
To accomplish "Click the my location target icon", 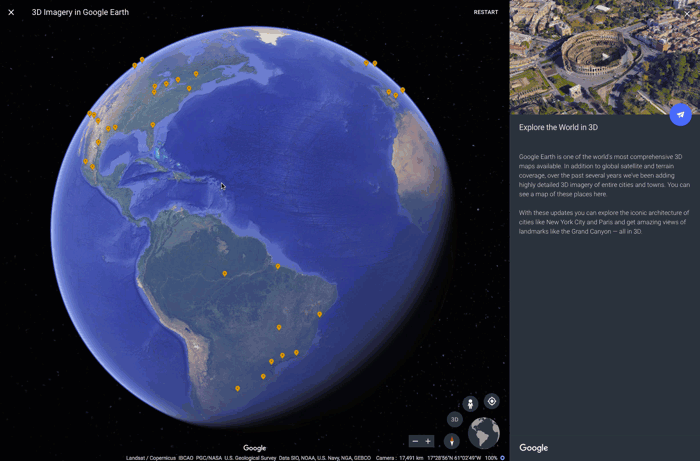I will click(x=492, y=401).
